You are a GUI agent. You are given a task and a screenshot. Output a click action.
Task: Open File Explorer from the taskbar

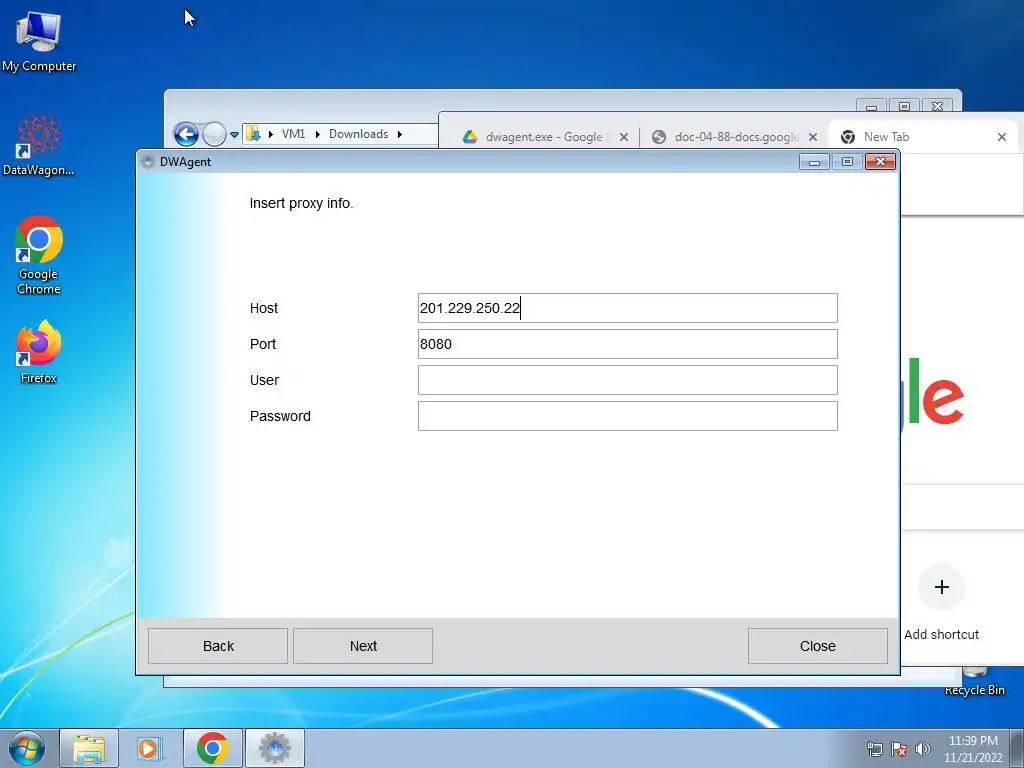click(89, 748)
